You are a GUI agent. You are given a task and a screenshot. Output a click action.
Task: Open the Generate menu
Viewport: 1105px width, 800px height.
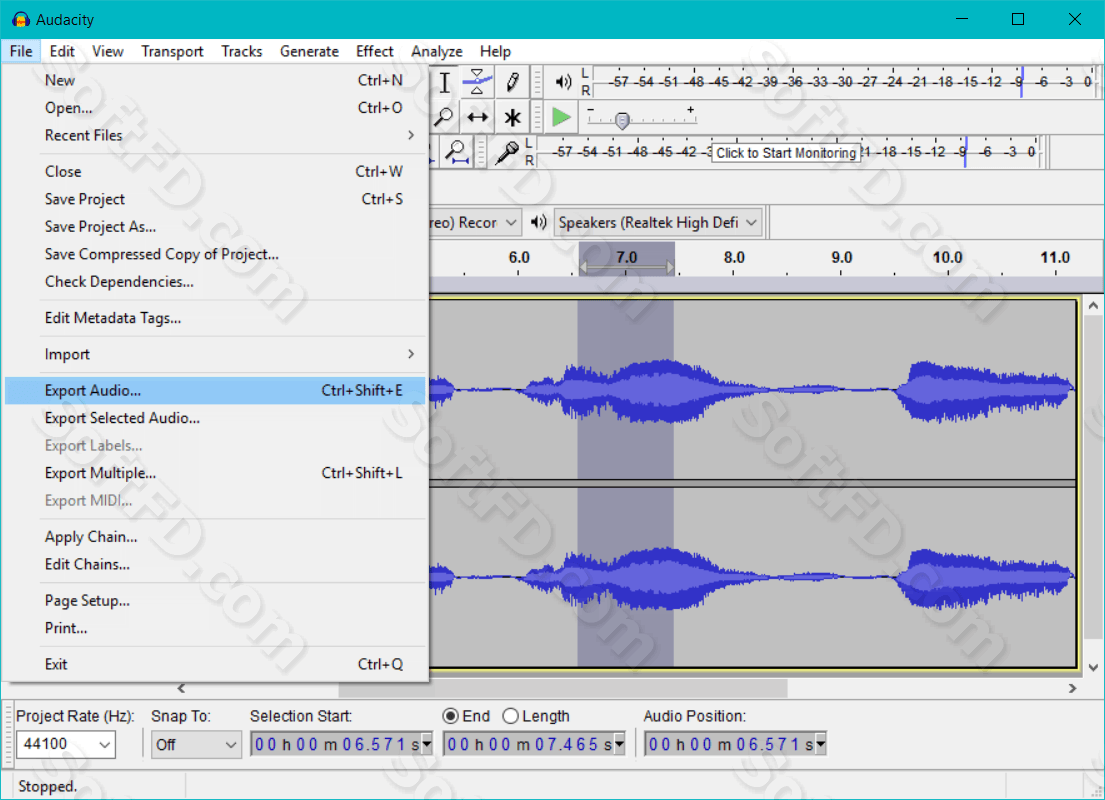click(309, 51)
